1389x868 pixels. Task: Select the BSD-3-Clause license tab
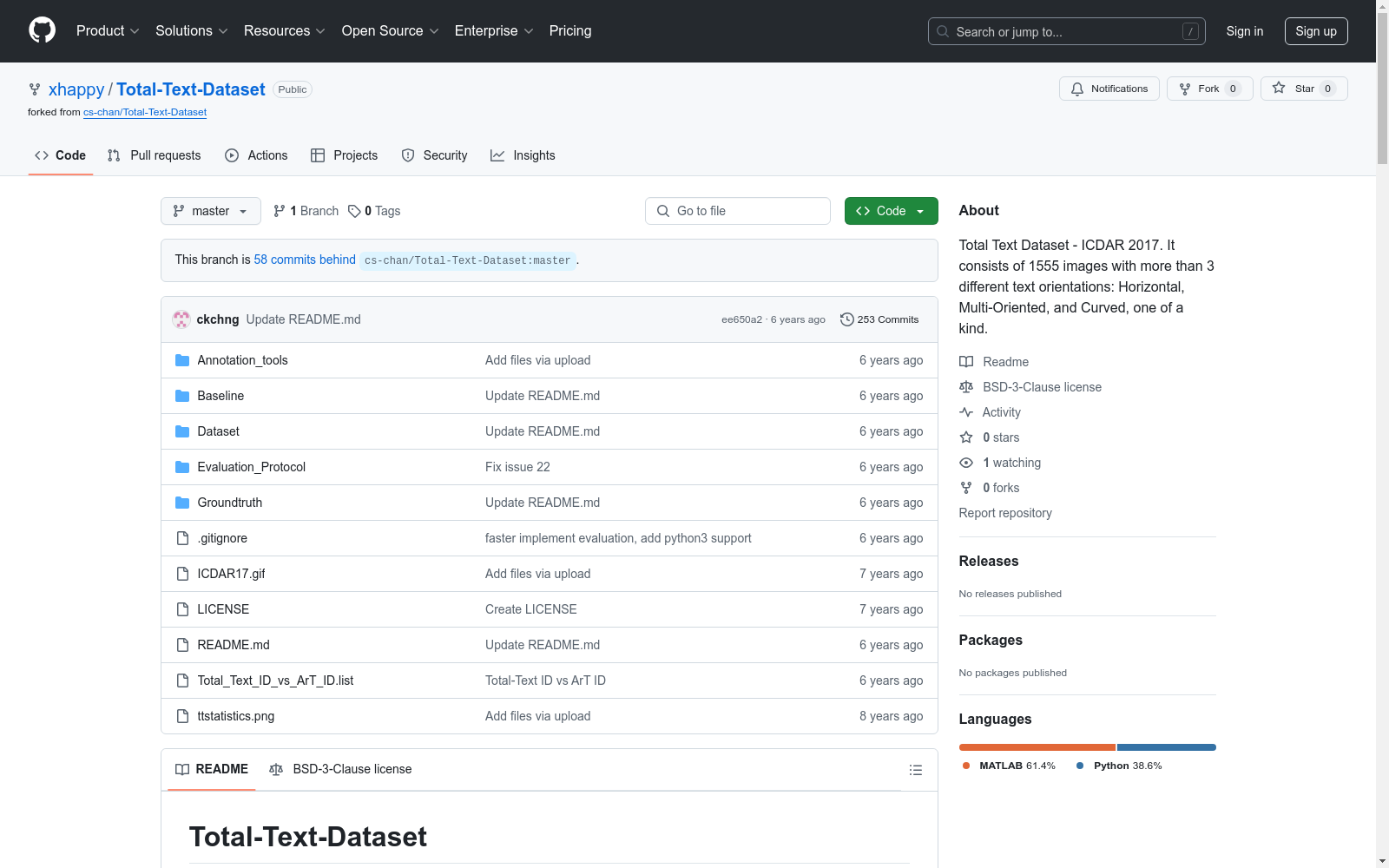(x=340, y=769)
